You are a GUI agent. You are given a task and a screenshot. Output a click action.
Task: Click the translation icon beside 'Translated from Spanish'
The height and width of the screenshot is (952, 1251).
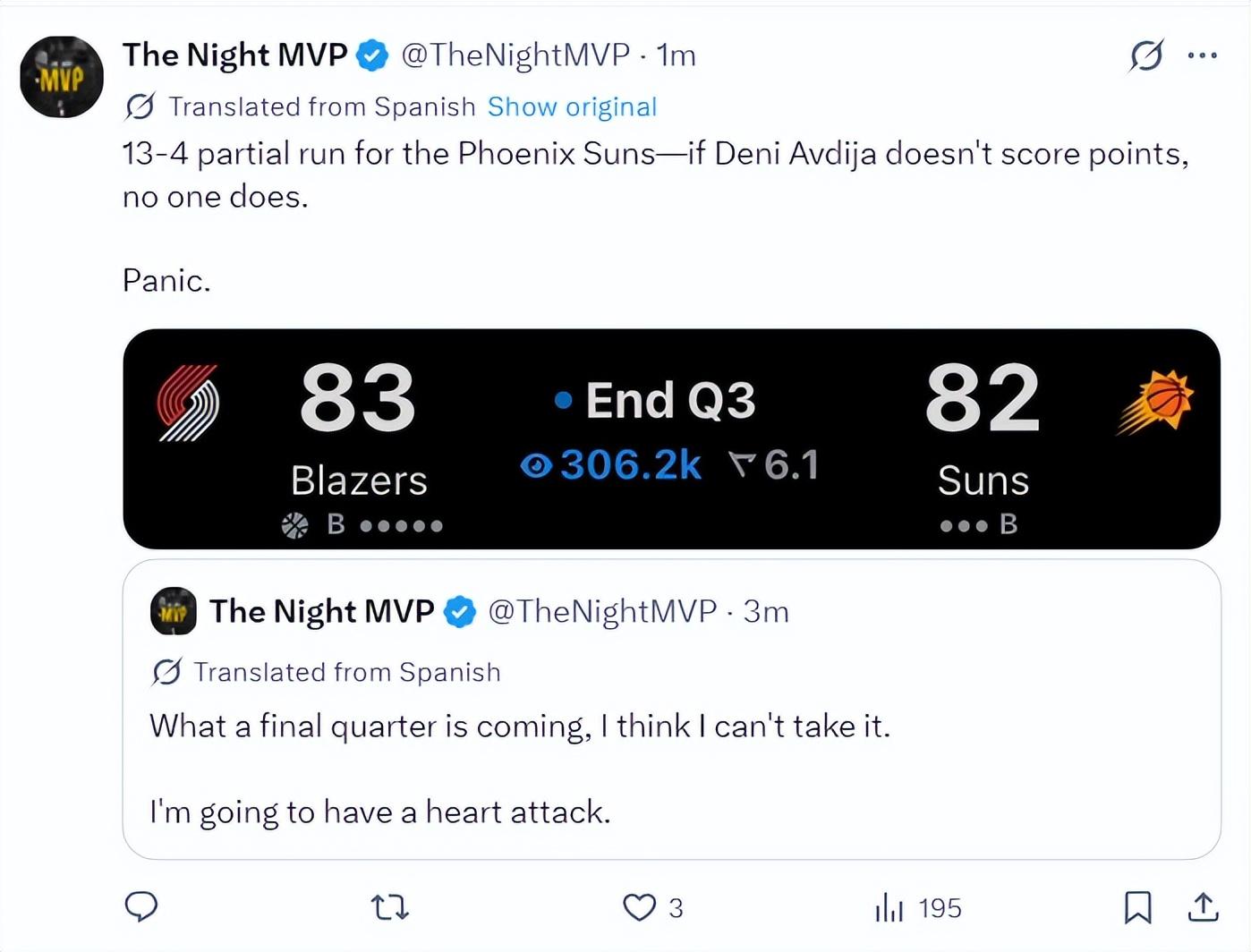tap(140, 106)
